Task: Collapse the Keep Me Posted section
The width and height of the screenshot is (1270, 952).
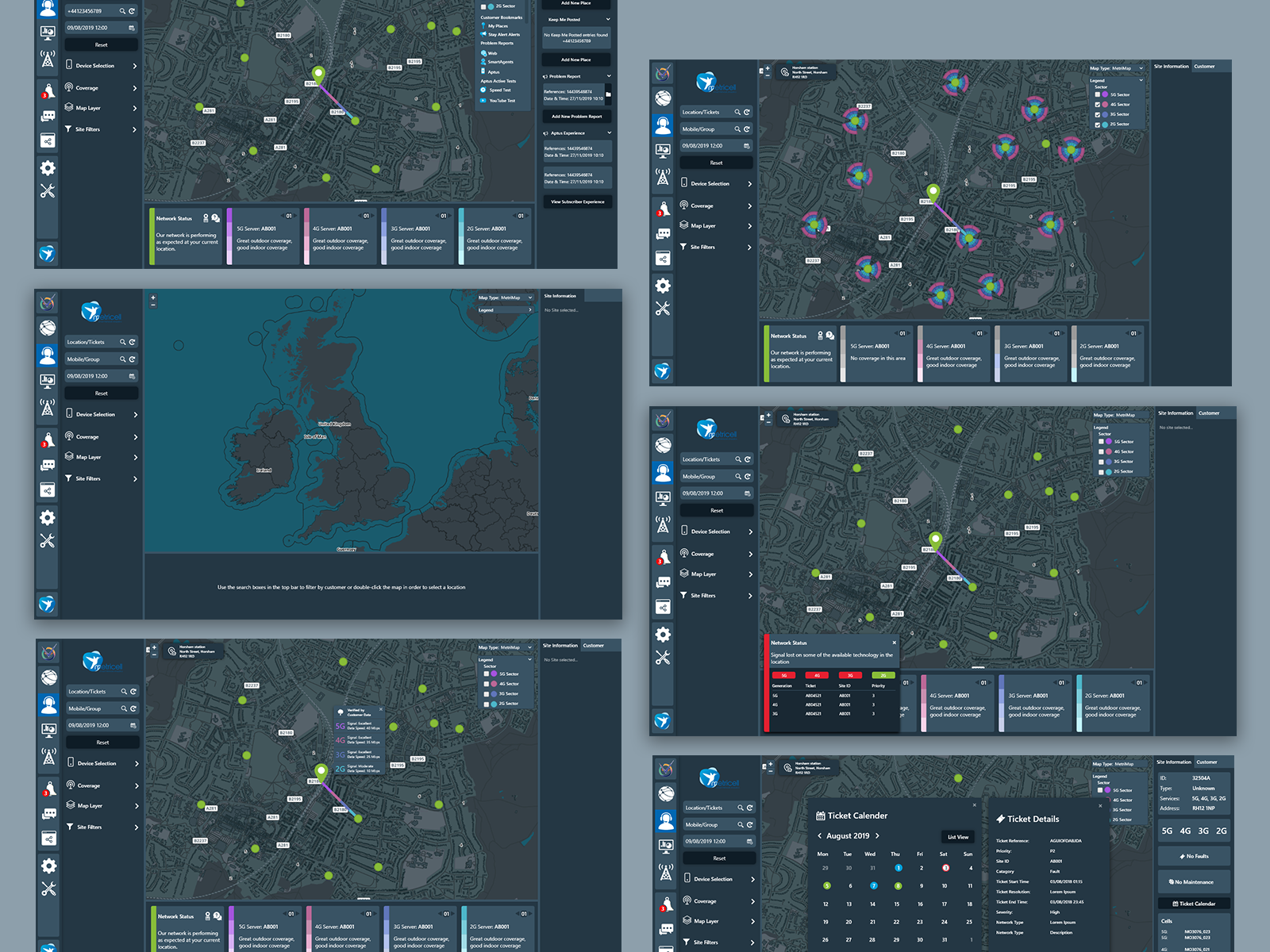Action: click(x=608, y=19)
